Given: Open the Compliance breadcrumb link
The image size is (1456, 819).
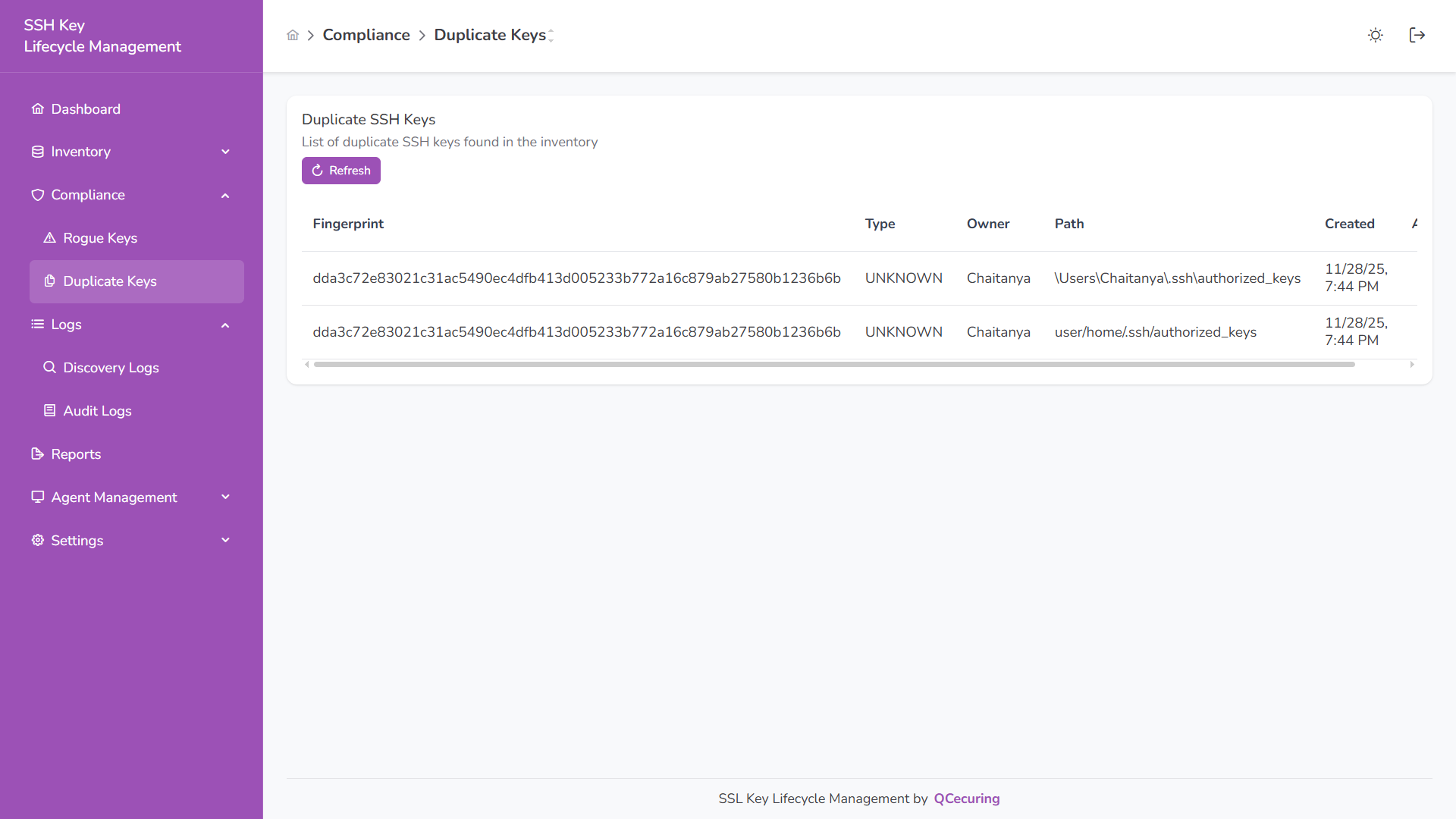Looking at the screenshot, I should 366,35.
